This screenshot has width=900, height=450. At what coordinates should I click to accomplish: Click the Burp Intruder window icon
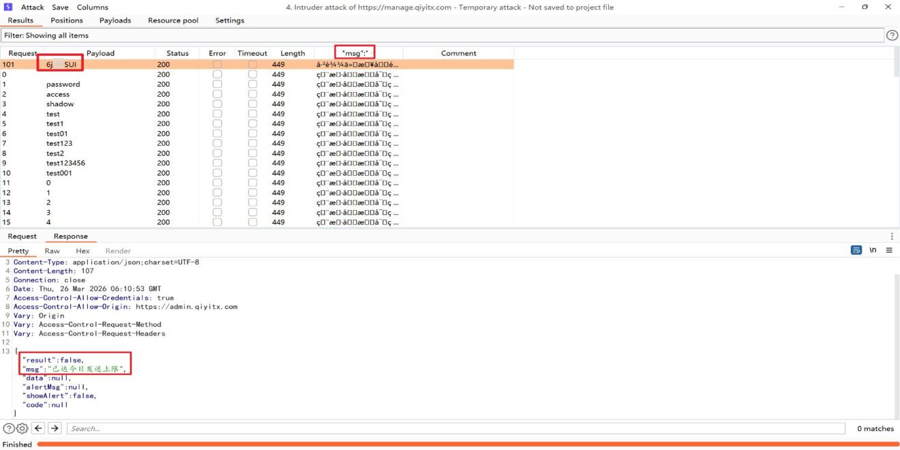[x=8, y=7]
